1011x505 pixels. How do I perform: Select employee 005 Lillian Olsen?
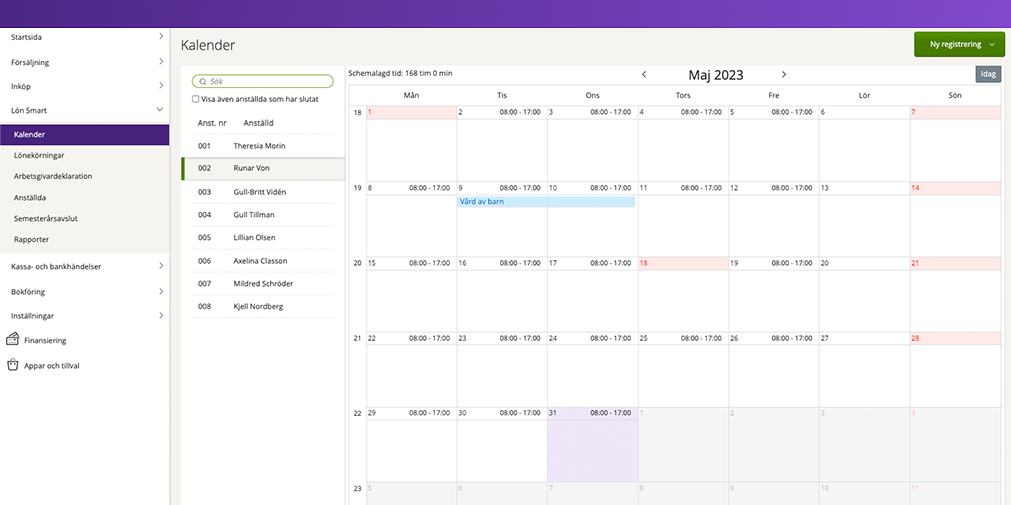click(x=263, y=237)
